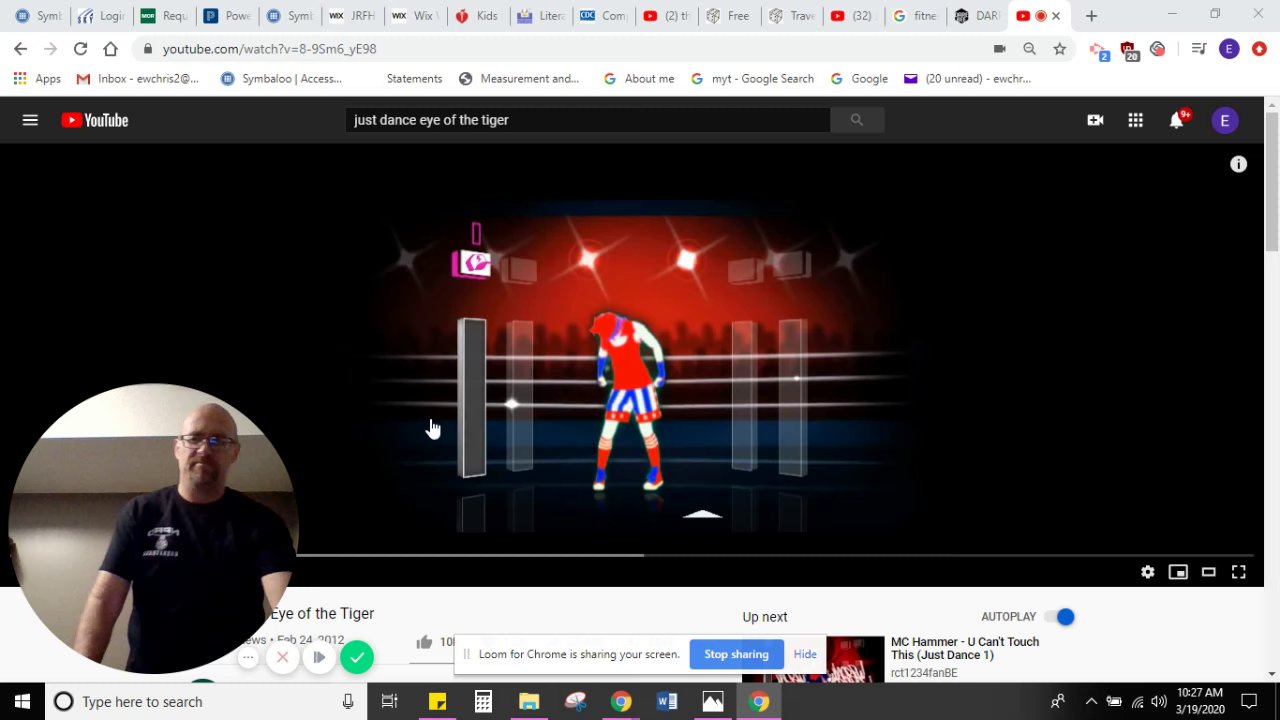Open Windows volume control
The image size is (1280, 720).
(1160, 702)
